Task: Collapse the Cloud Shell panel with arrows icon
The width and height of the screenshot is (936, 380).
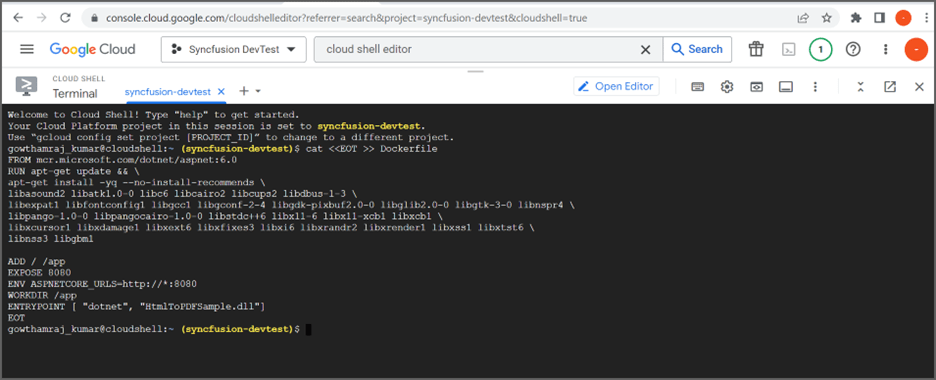Action: (x=860, y=87)
